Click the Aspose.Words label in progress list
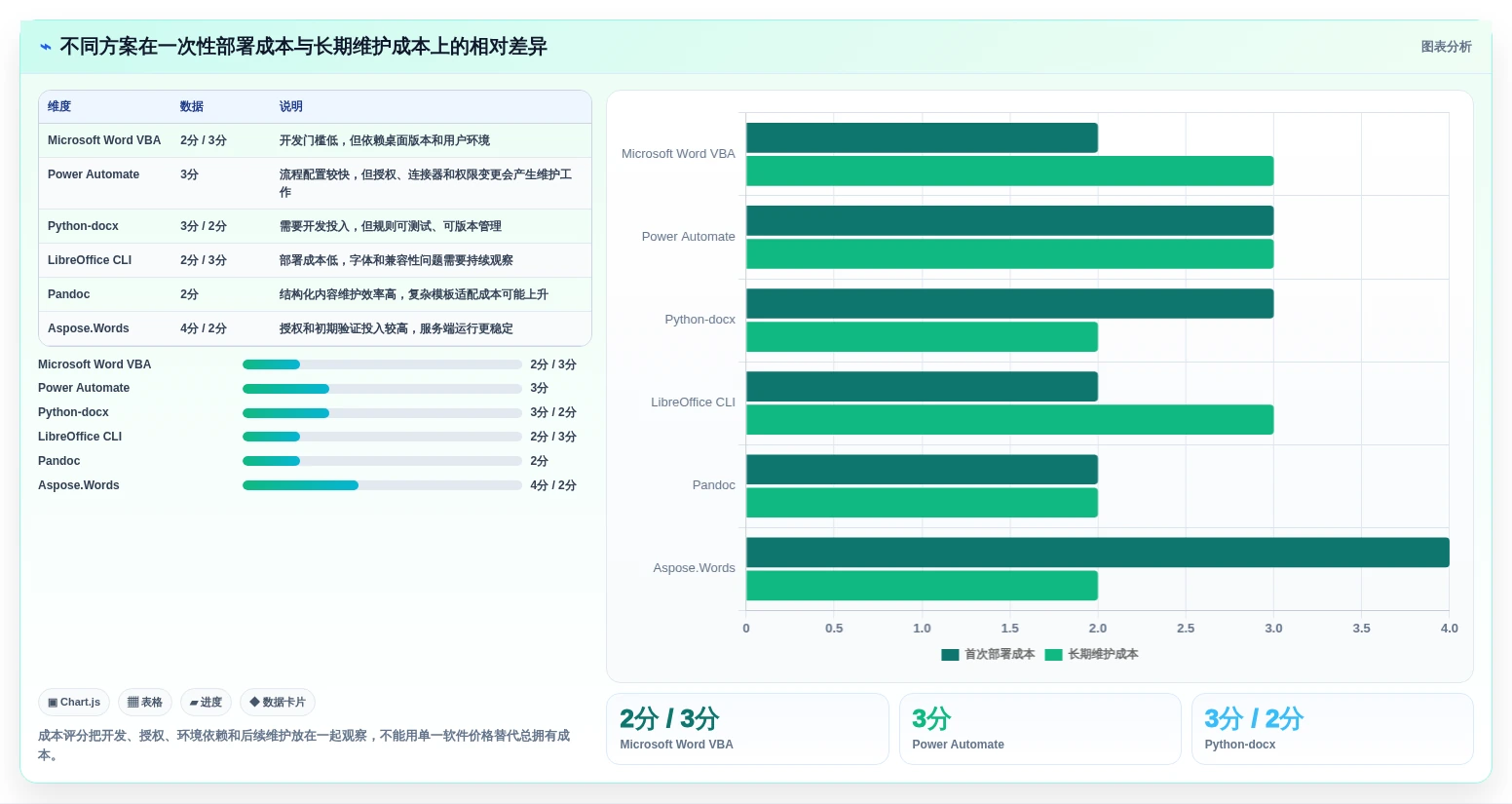This screenshot has height=804, width=1512. point(79,485)
